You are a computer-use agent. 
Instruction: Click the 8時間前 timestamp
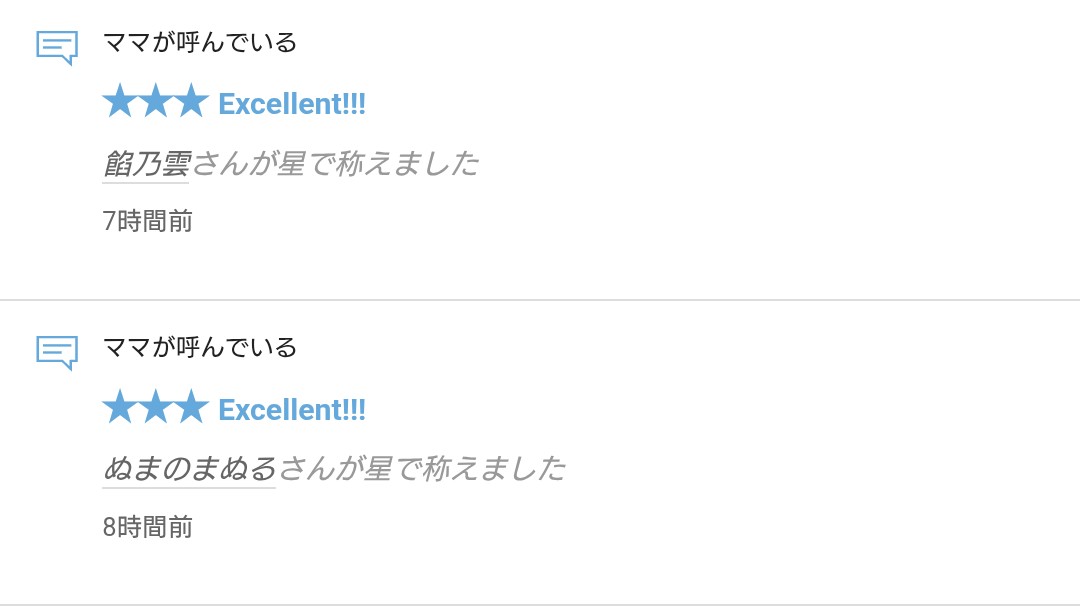(x=147, y=528)
